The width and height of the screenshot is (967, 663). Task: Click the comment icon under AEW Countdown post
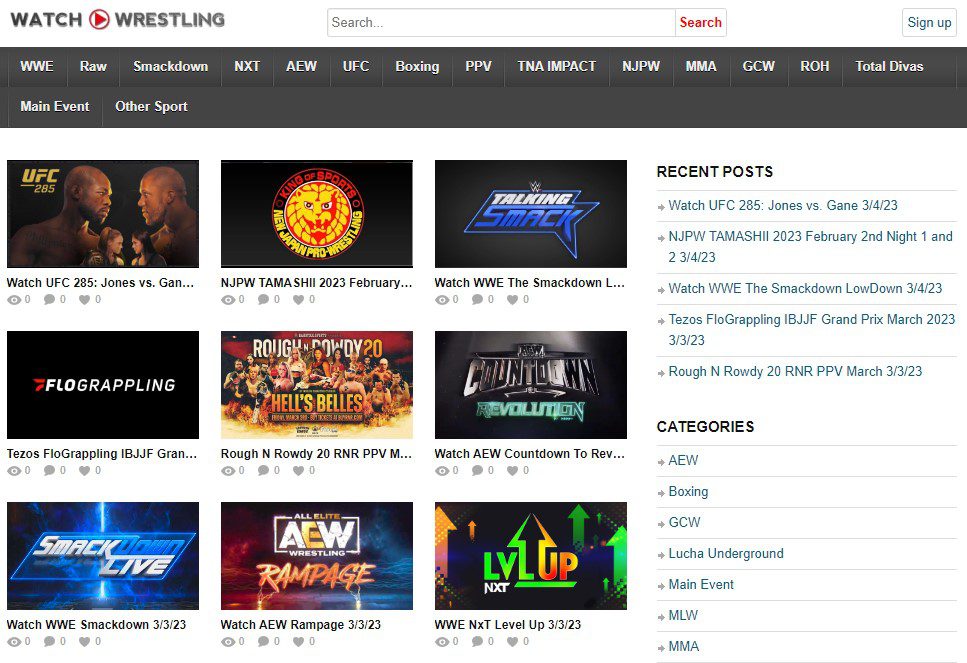pos(477,470)
